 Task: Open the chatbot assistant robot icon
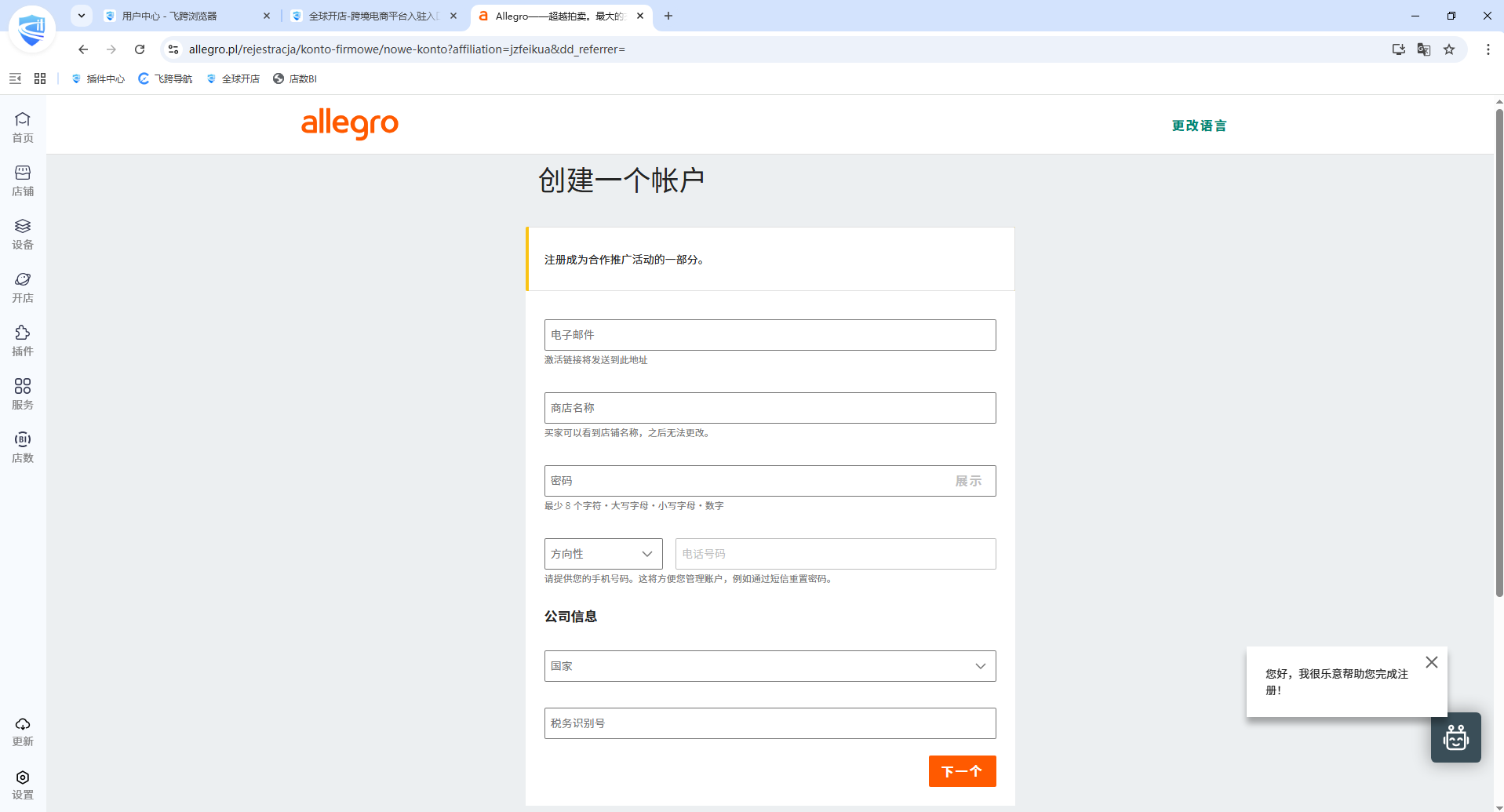coord(1456,737)
